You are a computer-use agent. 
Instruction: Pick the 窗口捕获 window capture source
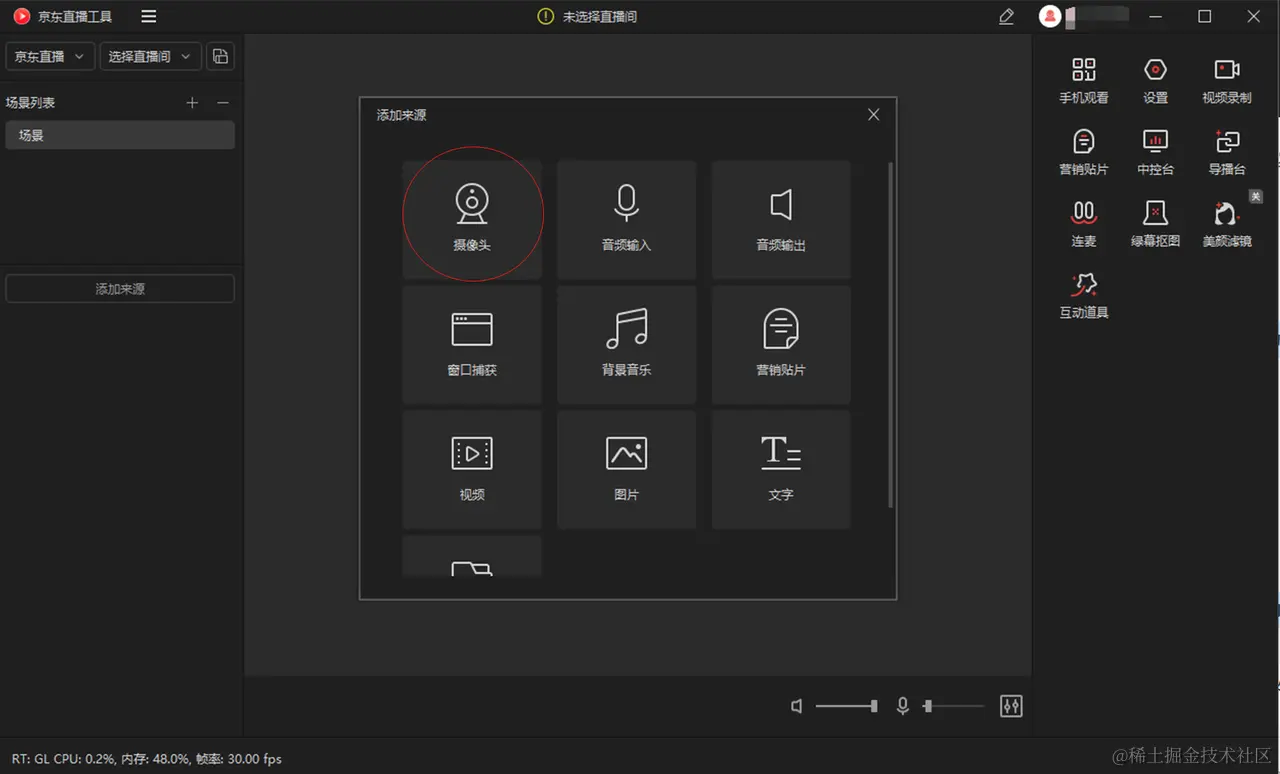(472, 344)
